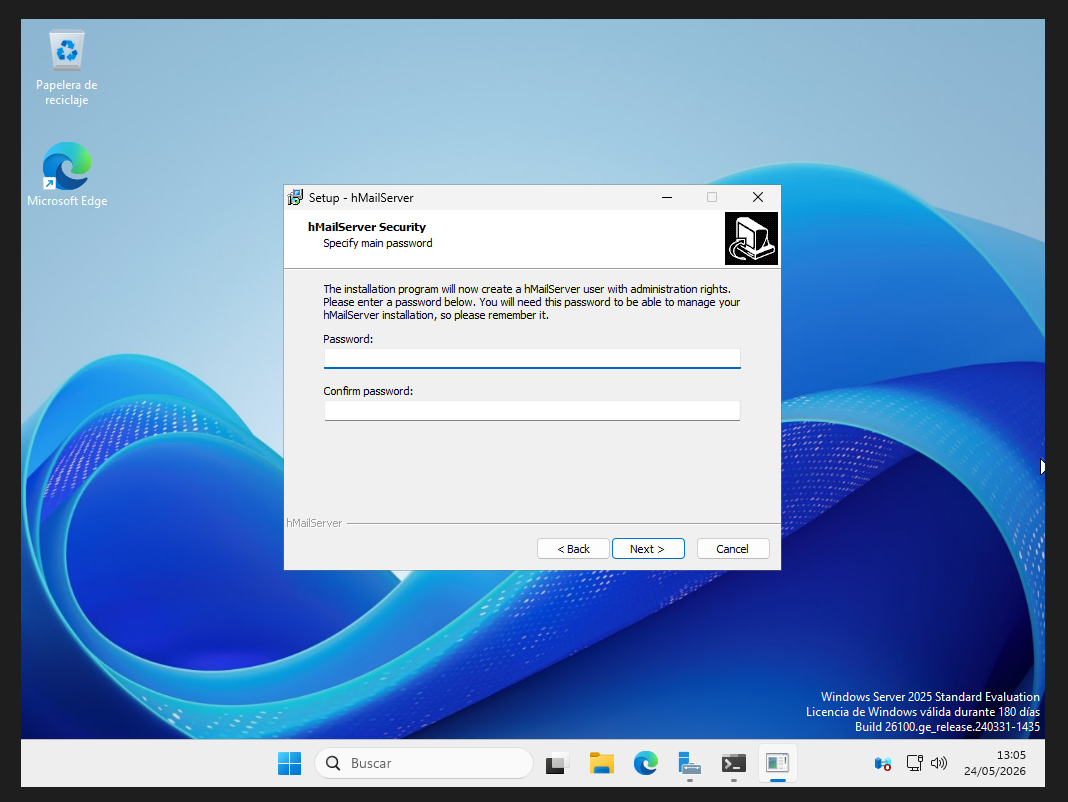Click the network tray icon

[x=883, y=763]
